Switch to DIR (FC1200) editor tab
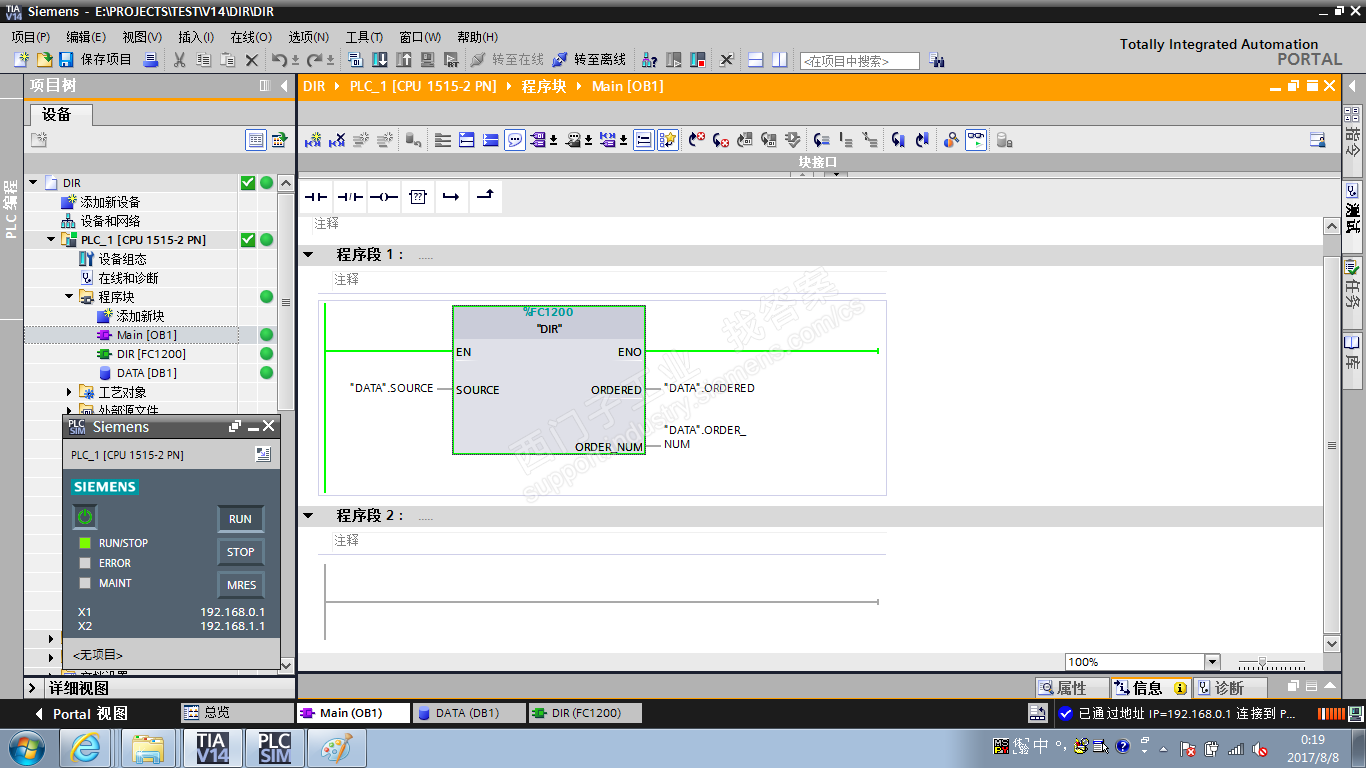1366x768 pixels. click(585, 713)
